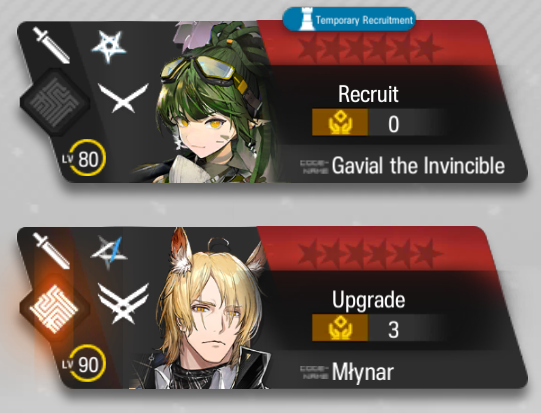Click the Upgrade label on Młynar's card
Image resolution: width=541 pixels, height=413 pixels.
368,299
